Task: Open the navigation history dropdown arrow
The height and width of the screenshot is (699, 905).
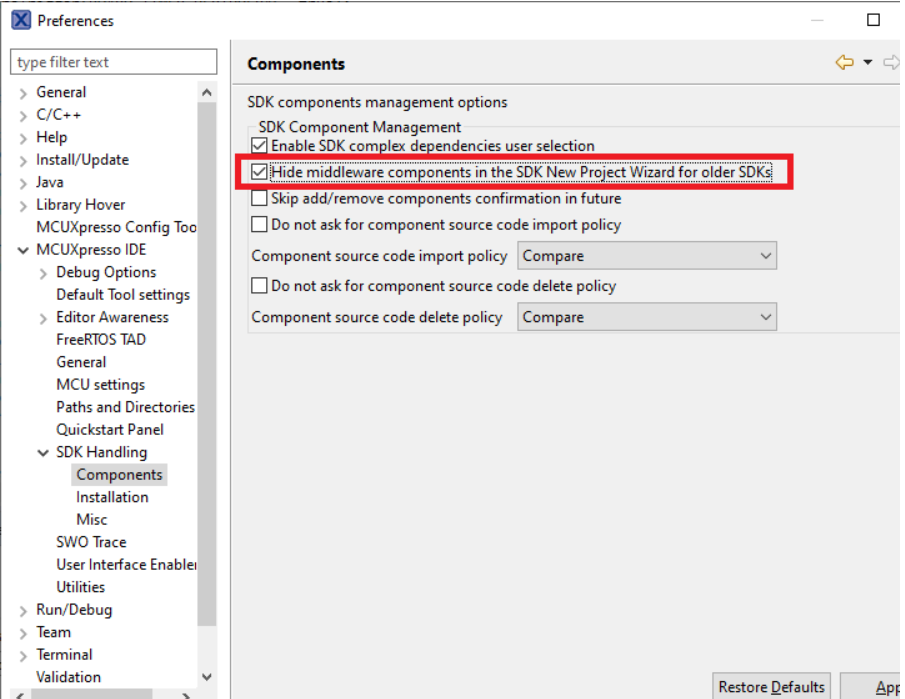Action: [868, 63]
